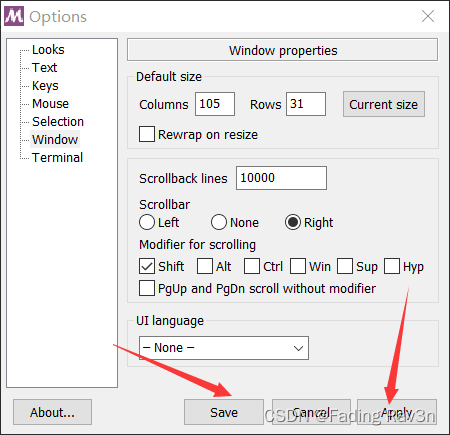Set scrollbar to None
Viewport: 450px width, 435px height.
pos(219,222)
